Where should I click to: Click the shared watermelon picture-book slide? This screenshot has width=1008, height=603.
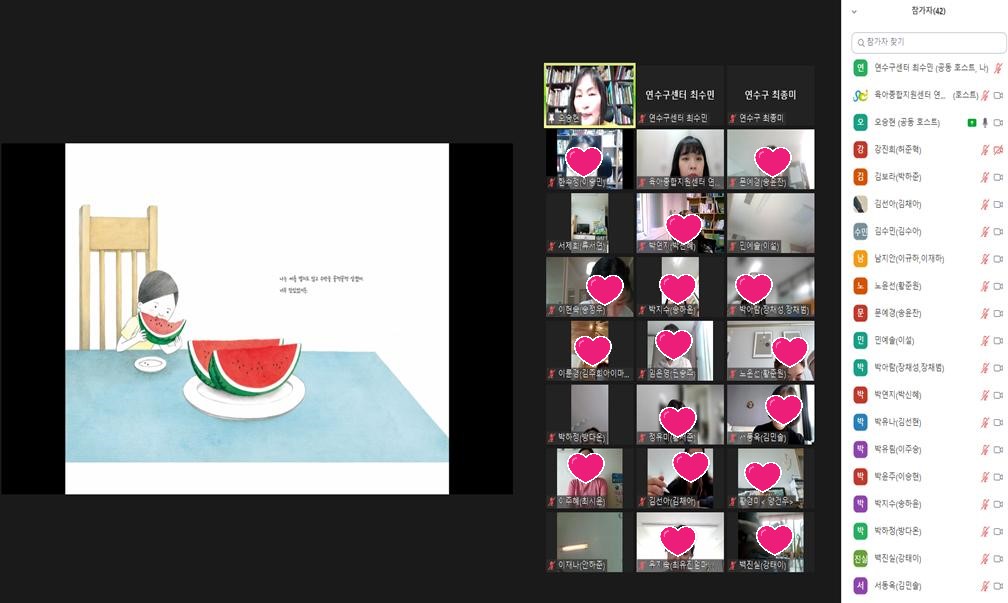pyautogui.click(x=257, y=319)
